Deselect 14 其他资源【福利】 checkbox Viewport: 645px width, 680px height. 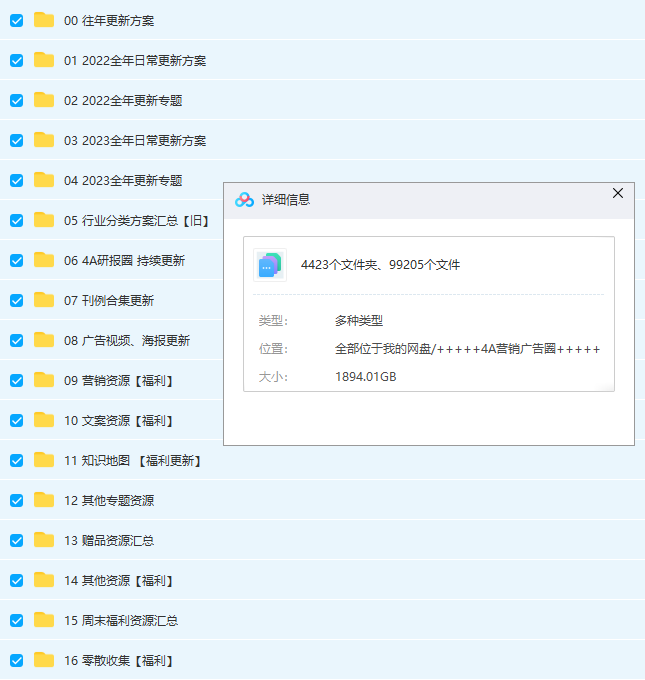16,581
